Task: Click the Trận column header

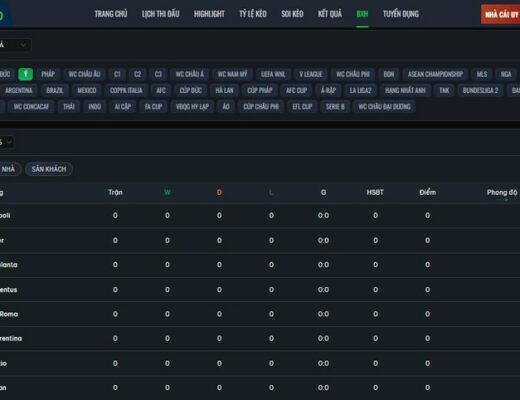Action: tap(115, 192)
